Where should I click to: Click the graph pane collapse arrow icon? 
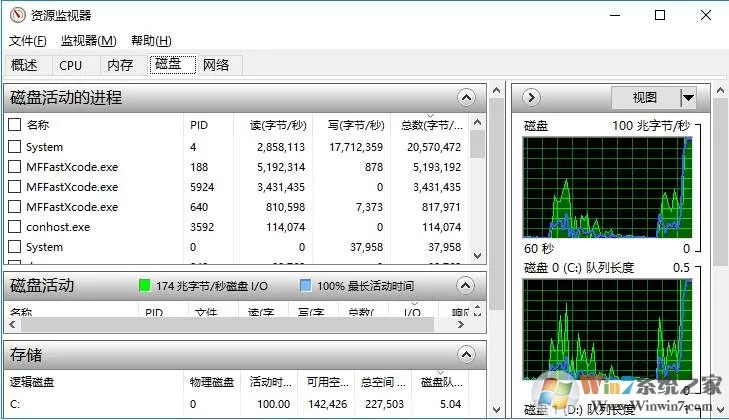[531, 98]
